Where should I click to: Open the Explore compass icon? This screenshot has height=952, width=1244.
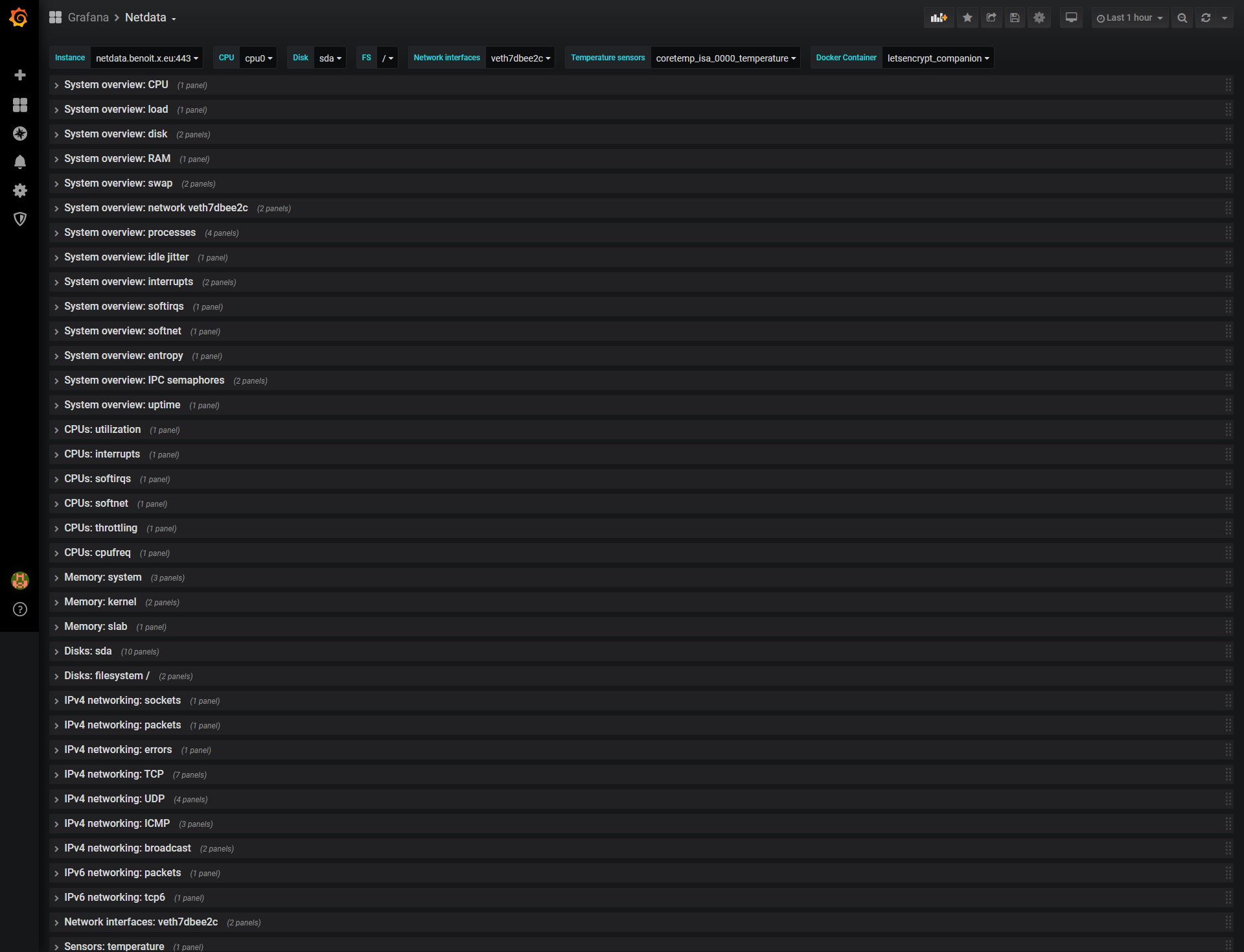tap(20, 134)
